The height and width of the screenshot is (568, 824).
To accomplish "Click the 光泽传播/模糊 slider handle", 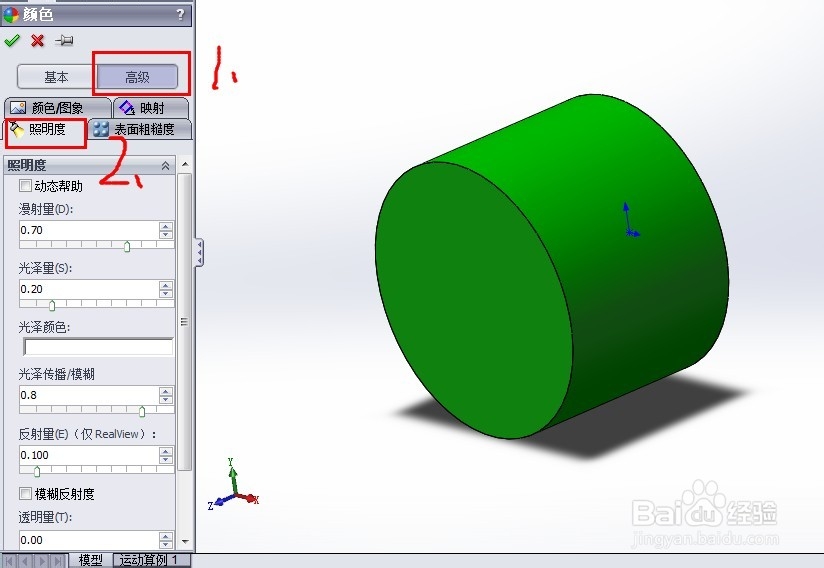I will [x=142, y=411].
